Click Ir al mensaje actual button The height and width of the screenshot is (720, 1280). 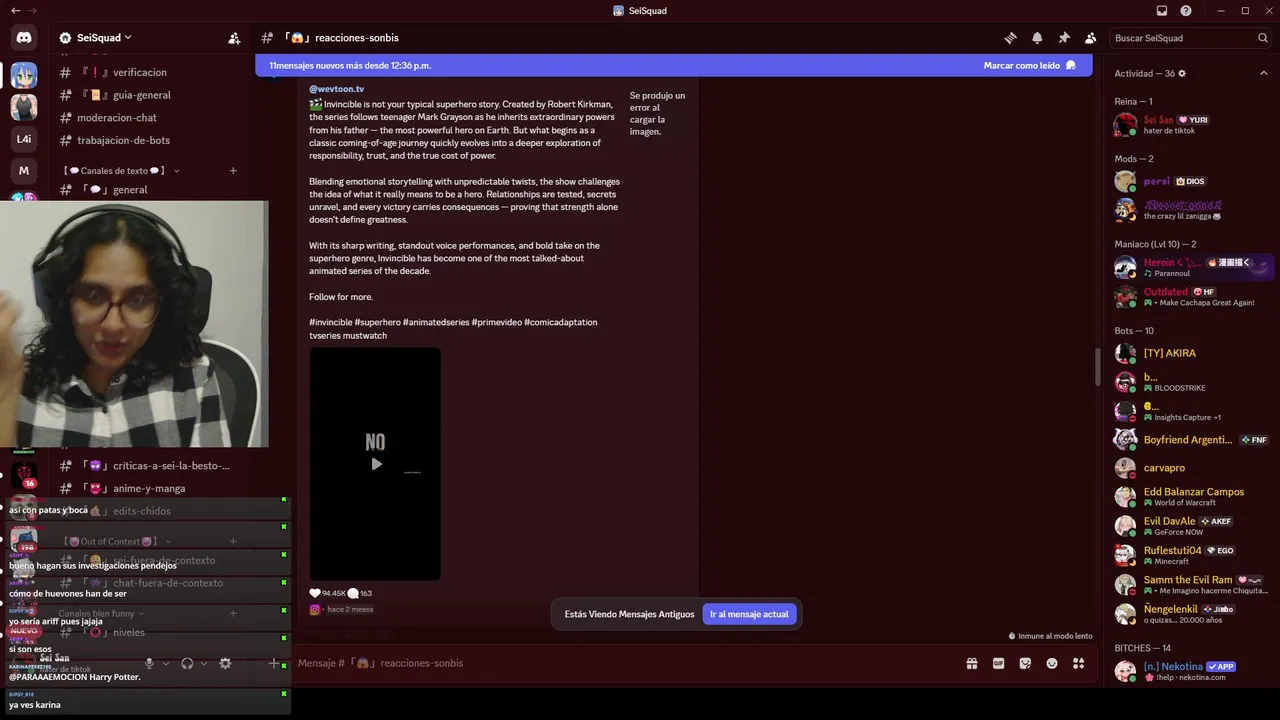pos(749,614)
